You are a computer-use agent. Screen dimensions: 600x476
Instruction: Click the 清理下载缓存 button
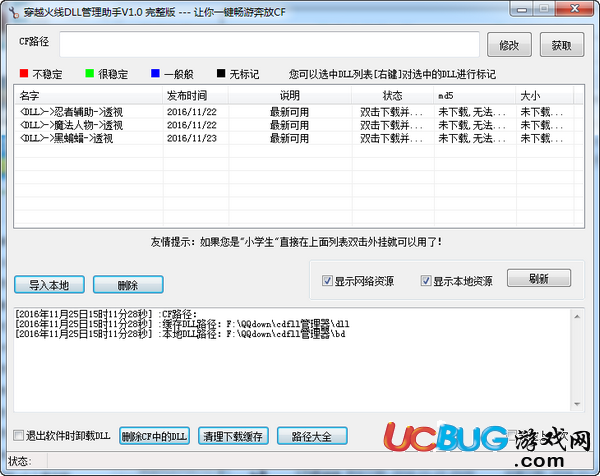click(x=233, y=436)
